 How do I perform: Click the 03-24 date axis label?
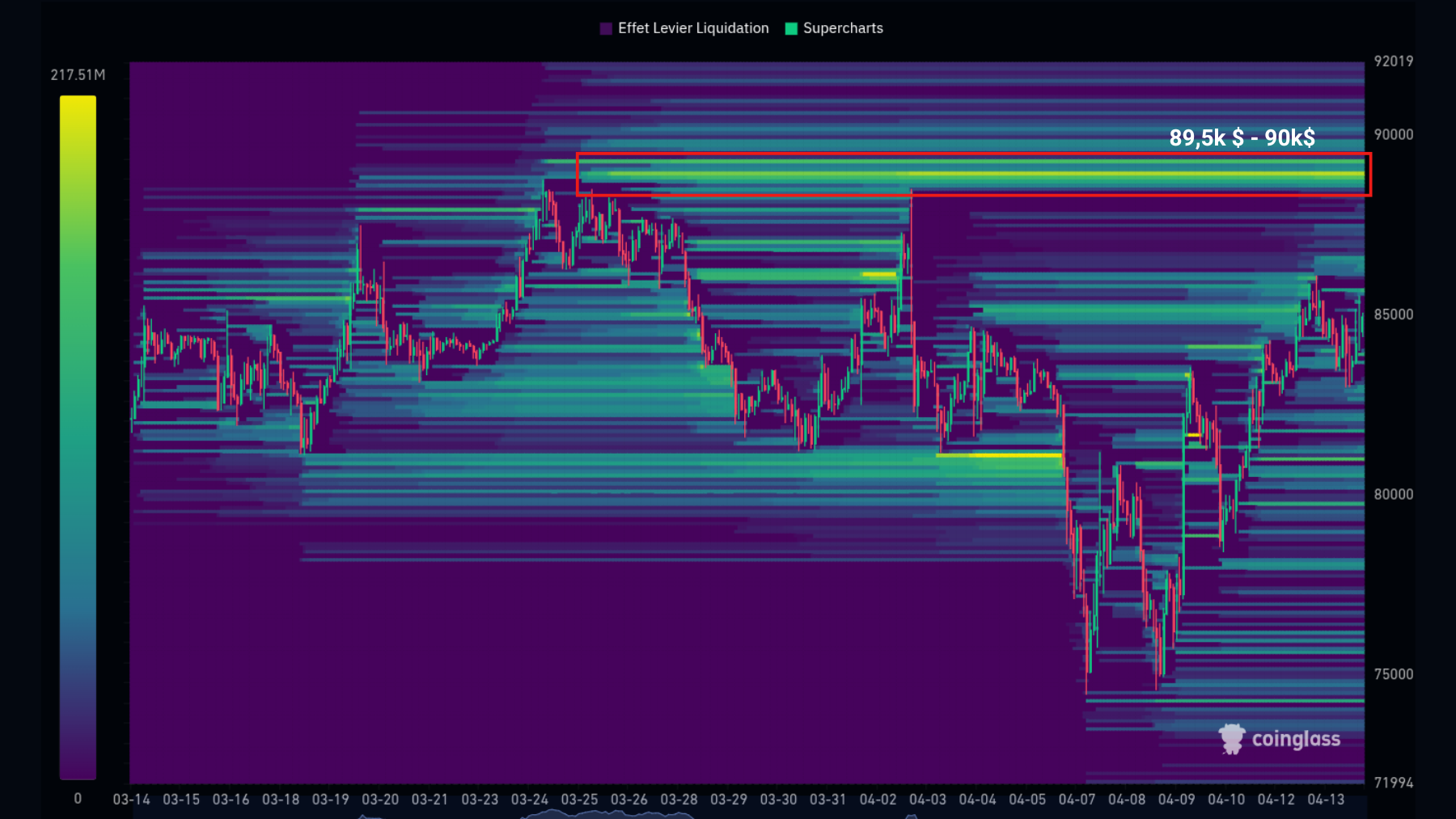click(529, 800)
